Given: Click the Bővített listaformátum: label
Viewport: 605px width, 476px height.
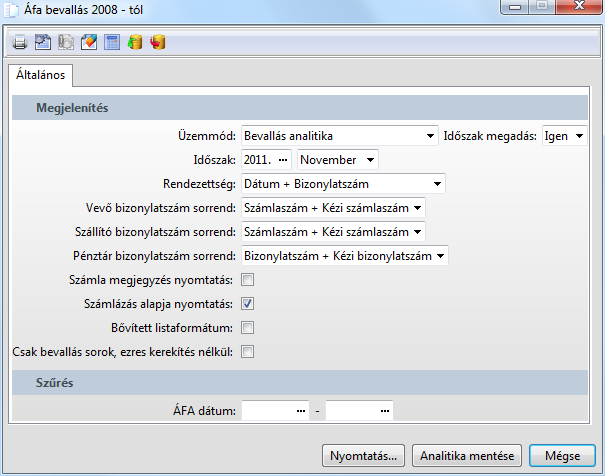Looking at the screenshot, I should pyautogui.click(x=172, y=328).
